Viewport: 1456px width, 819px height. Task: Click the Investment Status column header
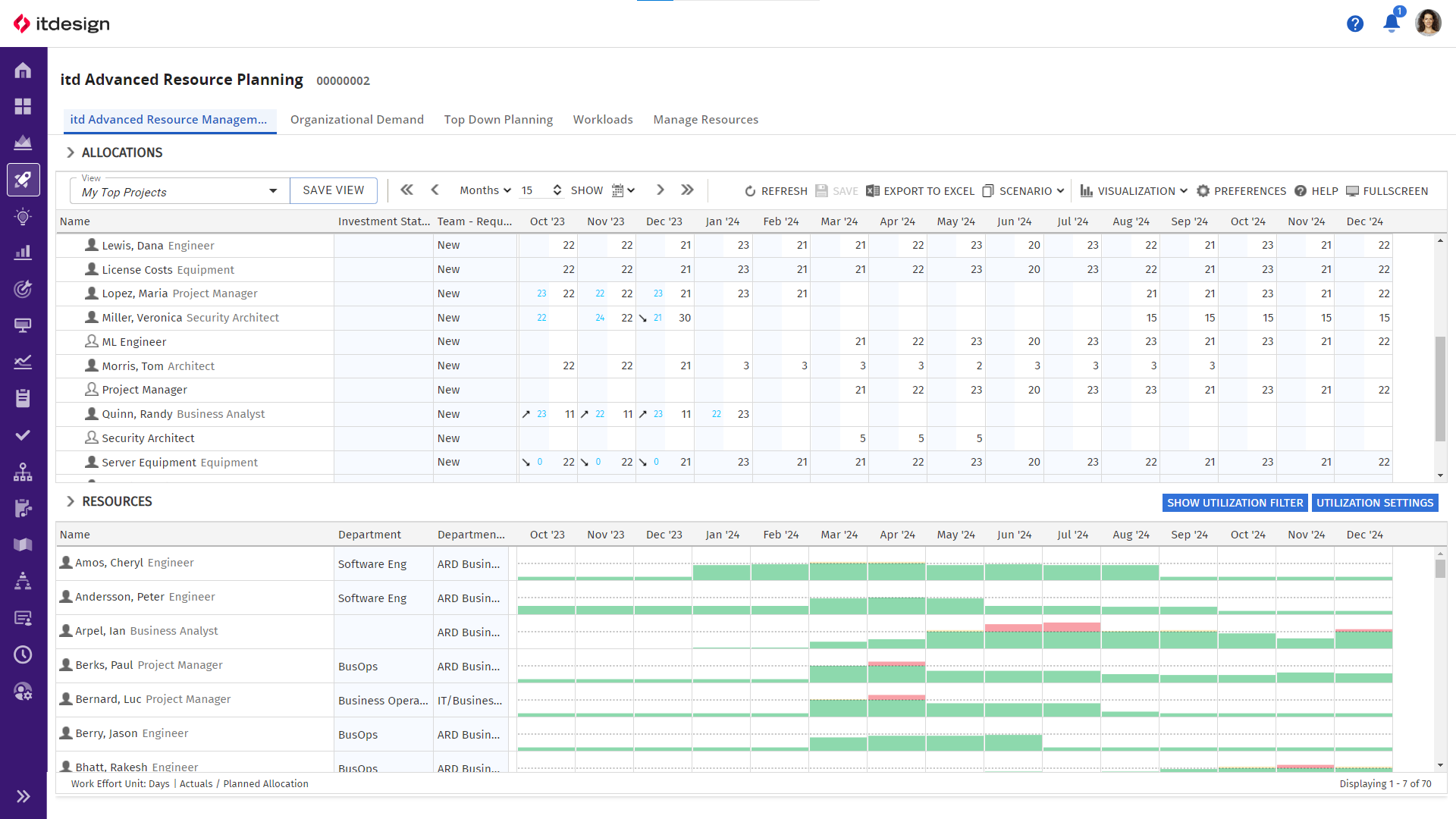click(x=384, y=221)
